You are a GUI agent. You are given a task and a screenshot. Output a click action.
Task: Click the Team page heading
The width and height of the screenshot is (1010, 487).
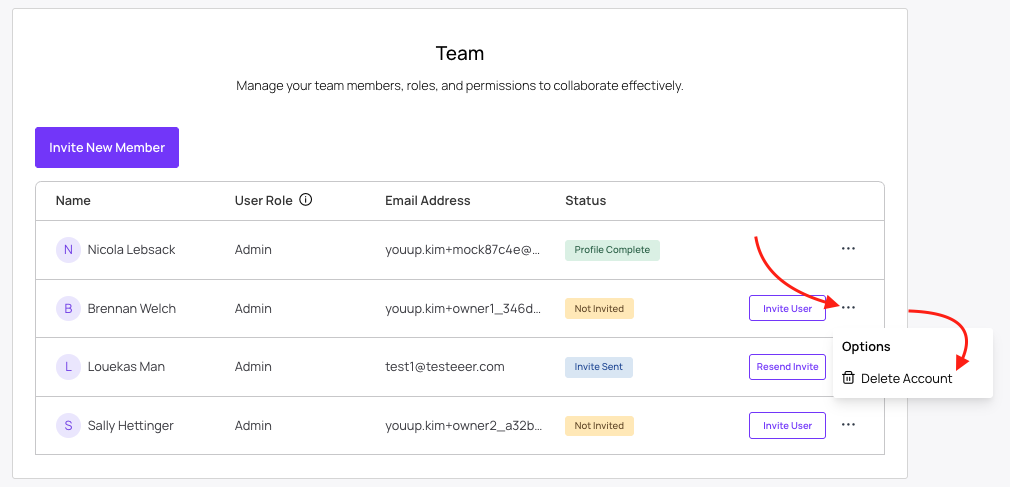pyautogui.click(x=460, y=53)
